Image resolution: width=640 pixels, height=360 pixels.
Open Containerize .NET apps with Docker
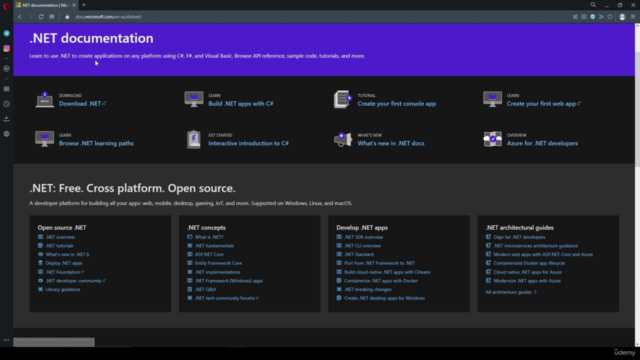coord(381,281)
